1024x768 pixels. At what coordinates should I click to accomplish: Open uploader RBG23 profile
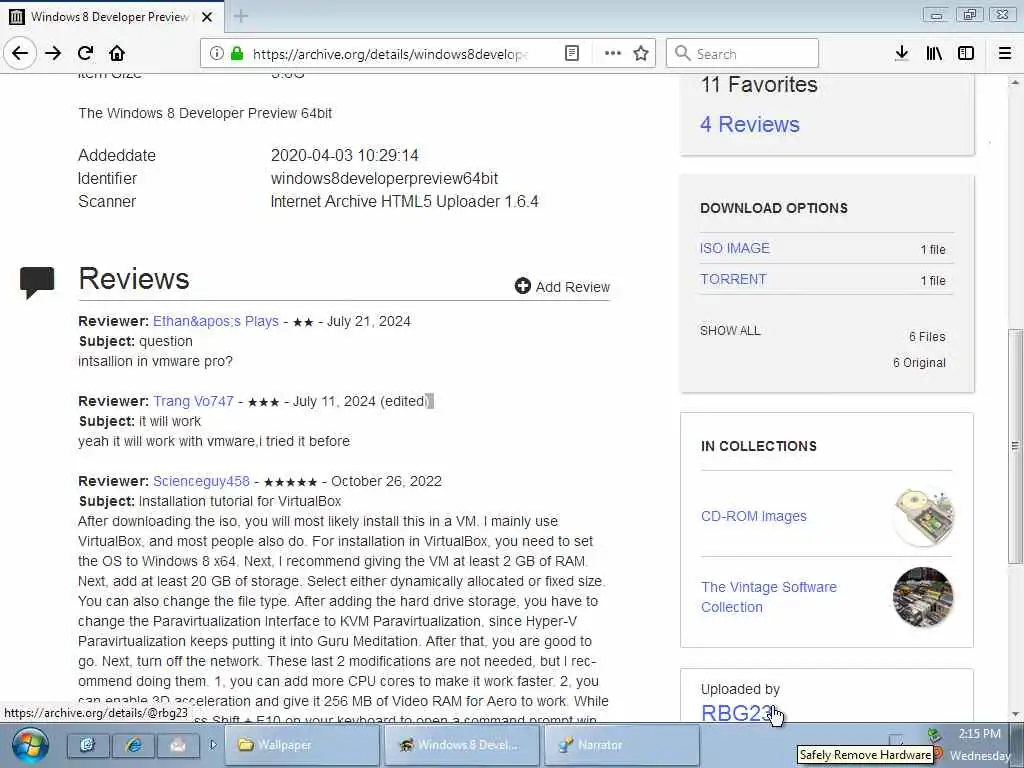point(737,712)
